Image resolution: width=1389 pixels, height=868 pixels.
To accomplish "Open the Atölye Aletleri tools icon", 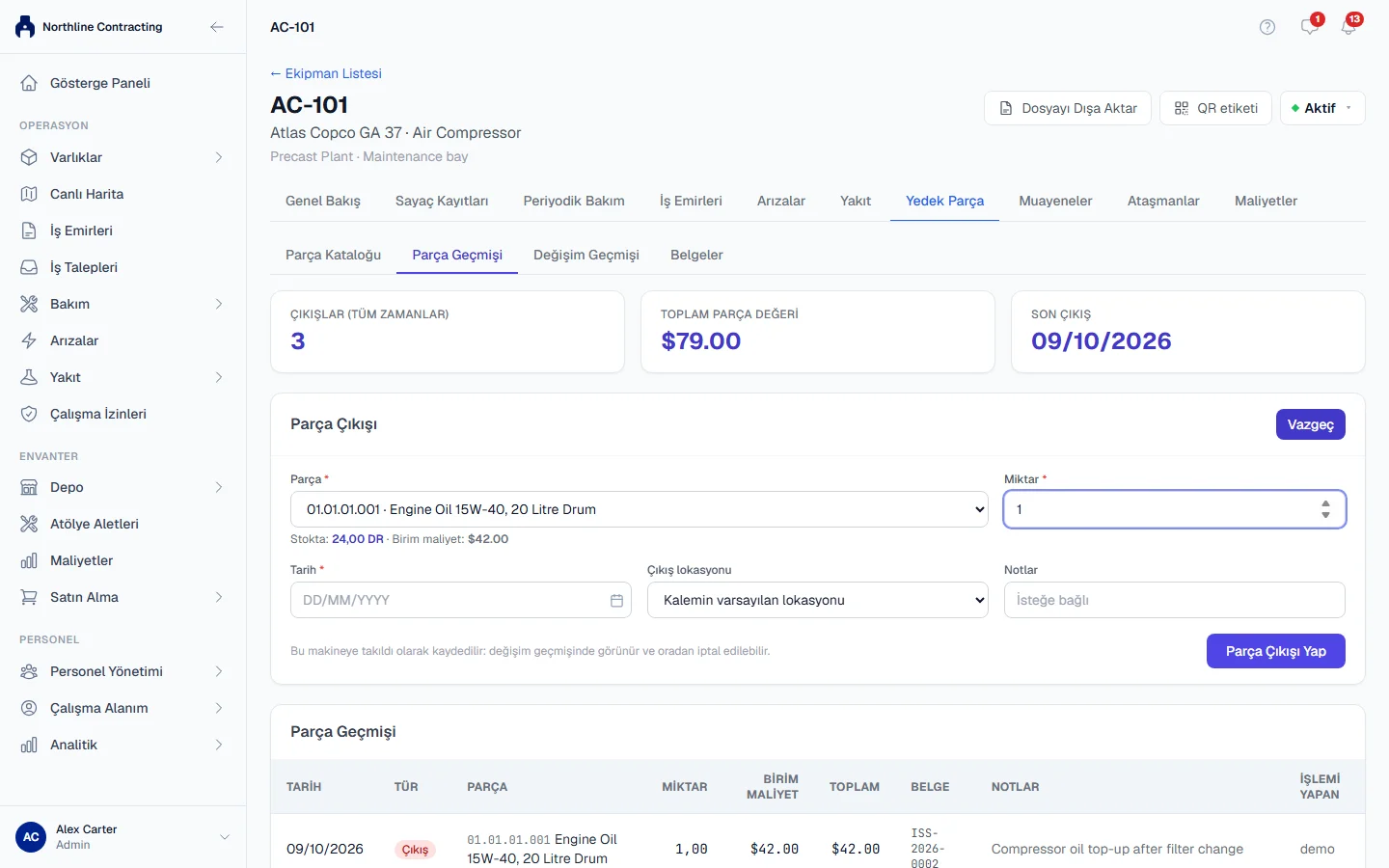I will point(29,524).
